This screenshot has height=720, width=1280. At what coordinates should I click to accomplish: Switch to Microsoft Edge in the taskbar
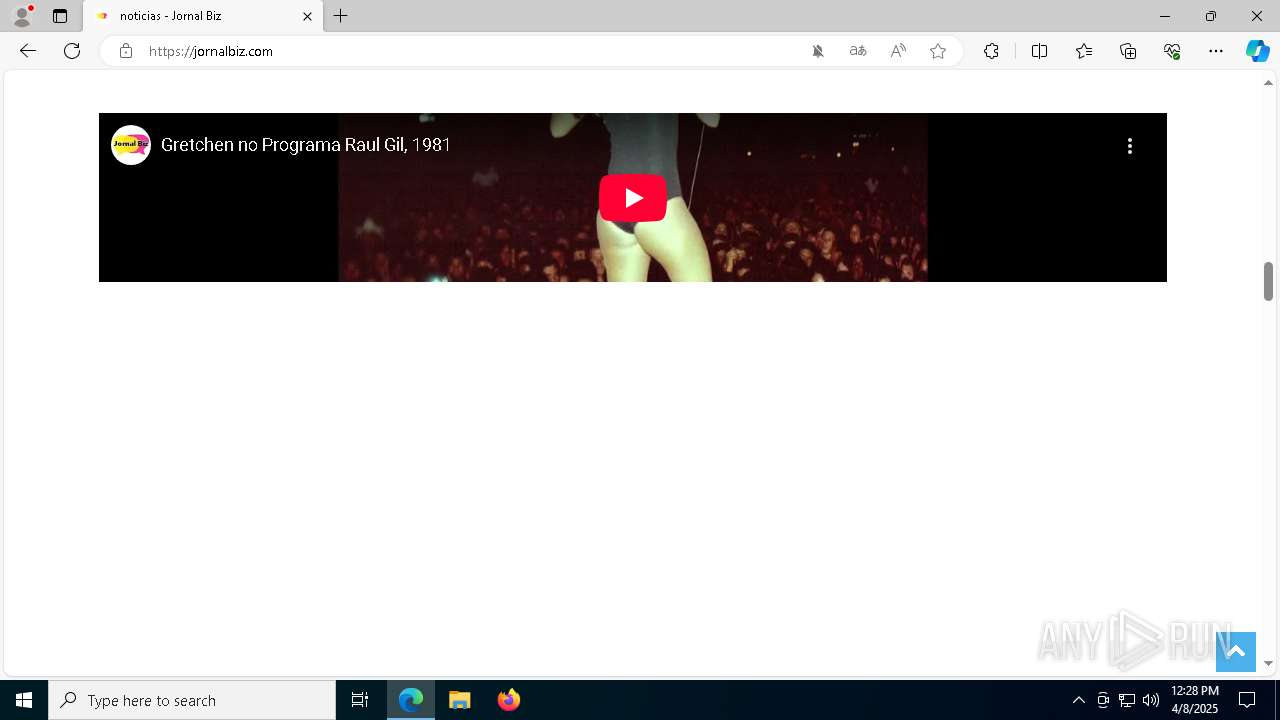[x=411, y=700]
